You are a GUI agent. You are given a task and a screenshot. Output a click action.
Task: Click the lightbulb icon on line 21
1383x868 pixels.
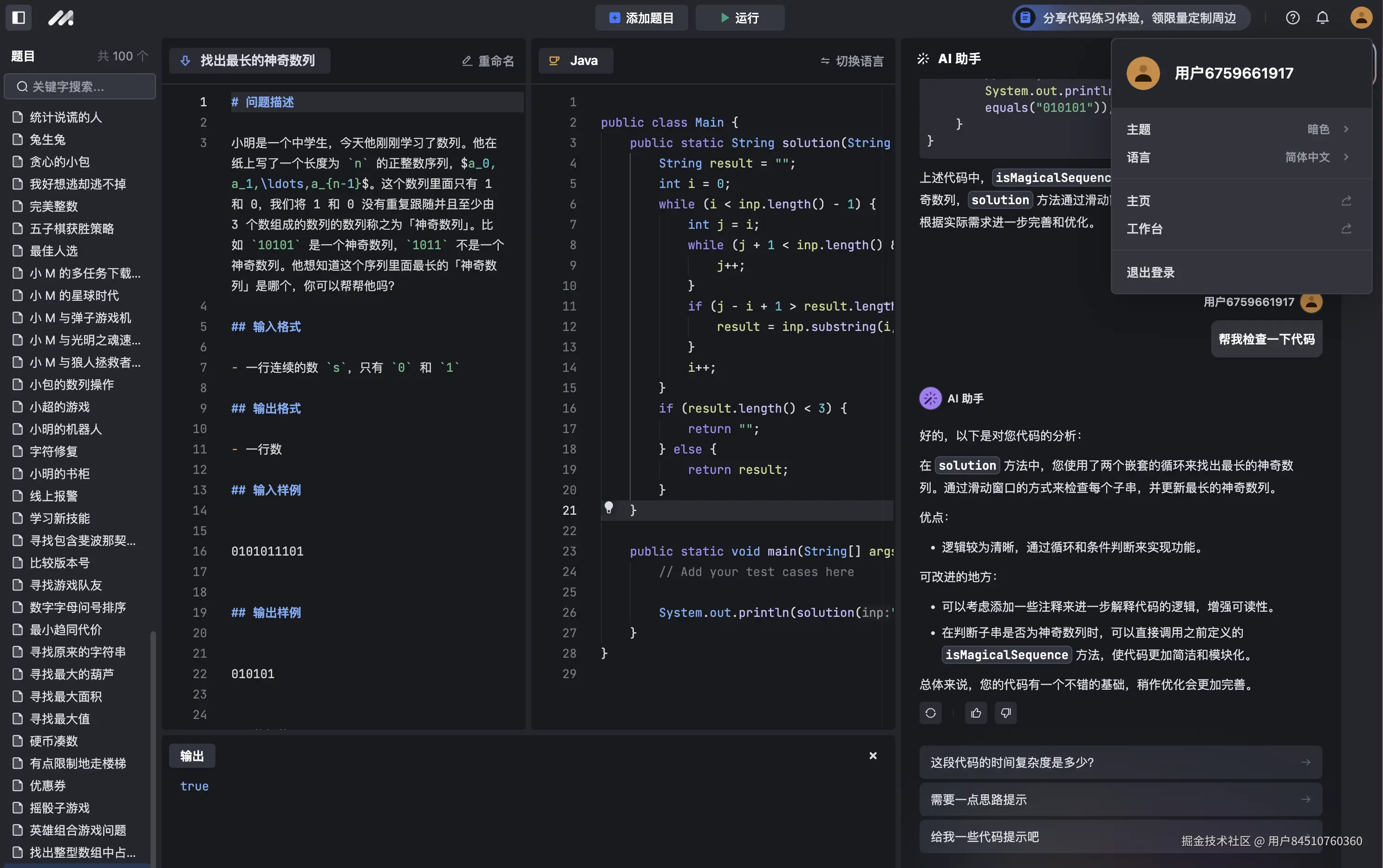tap(609, 508)
